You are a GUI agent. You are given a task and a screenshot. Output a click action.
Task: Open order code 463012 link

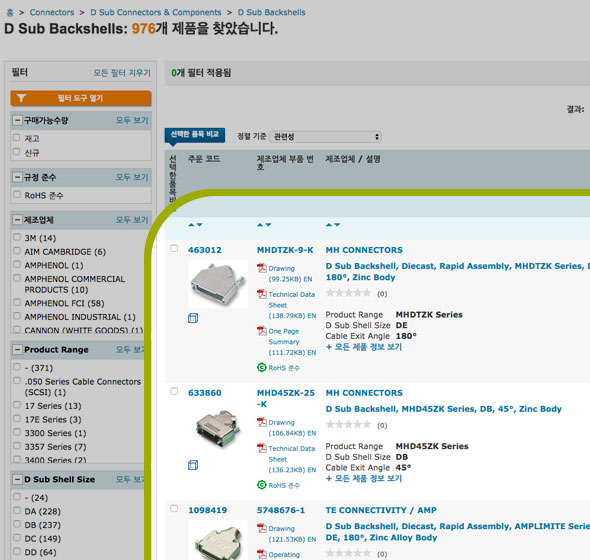click(x=205, y=250)
